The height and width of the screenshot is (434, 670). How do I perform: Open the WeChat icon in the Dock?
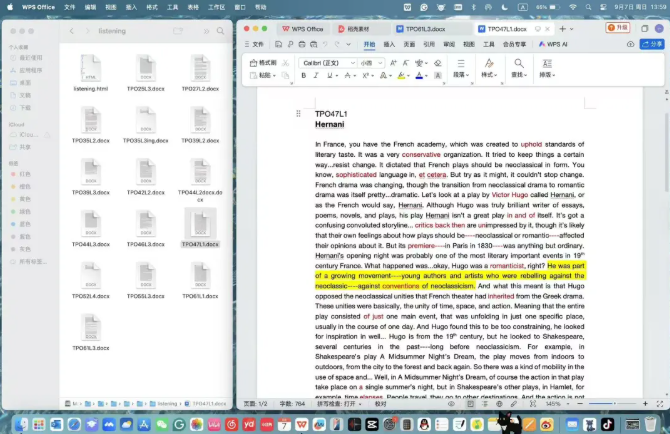tap(163, 424)
